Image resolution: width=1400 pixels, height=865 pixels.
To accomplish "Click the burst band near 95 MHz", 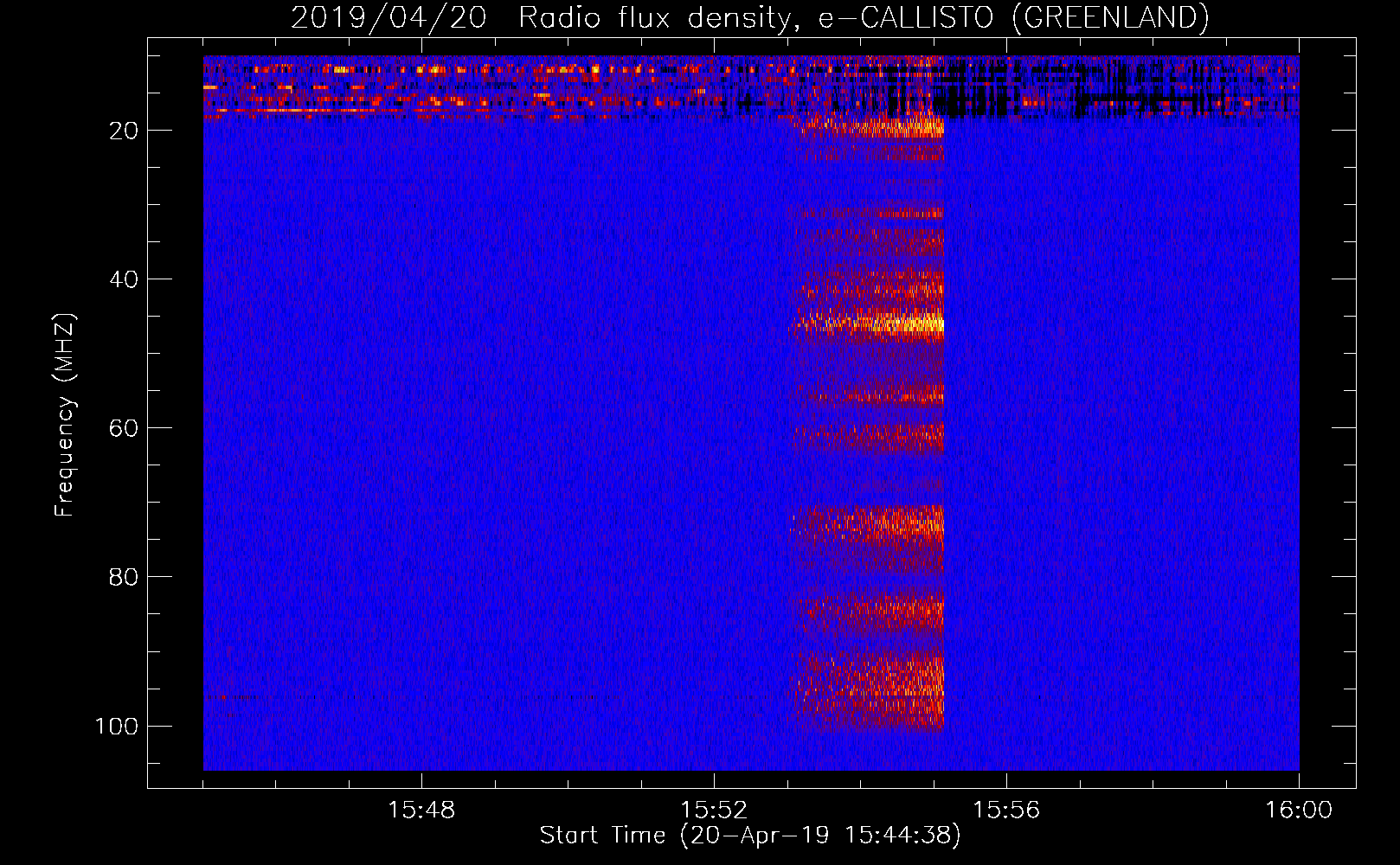I will (870, 688).
